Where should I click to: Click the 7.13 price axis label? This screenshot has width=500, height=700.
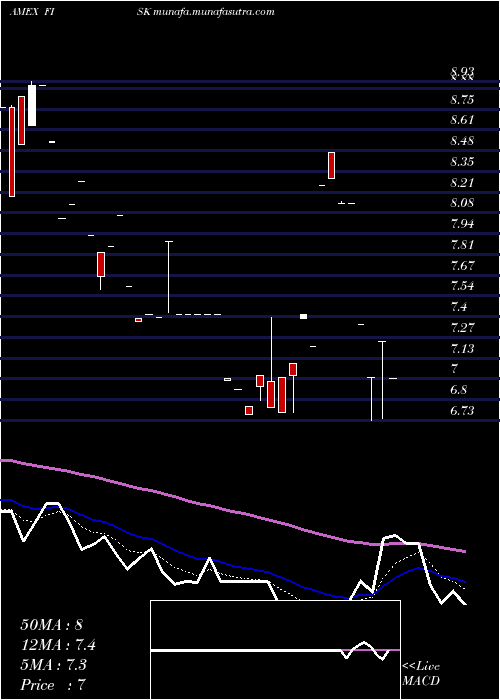click(462, 349)
